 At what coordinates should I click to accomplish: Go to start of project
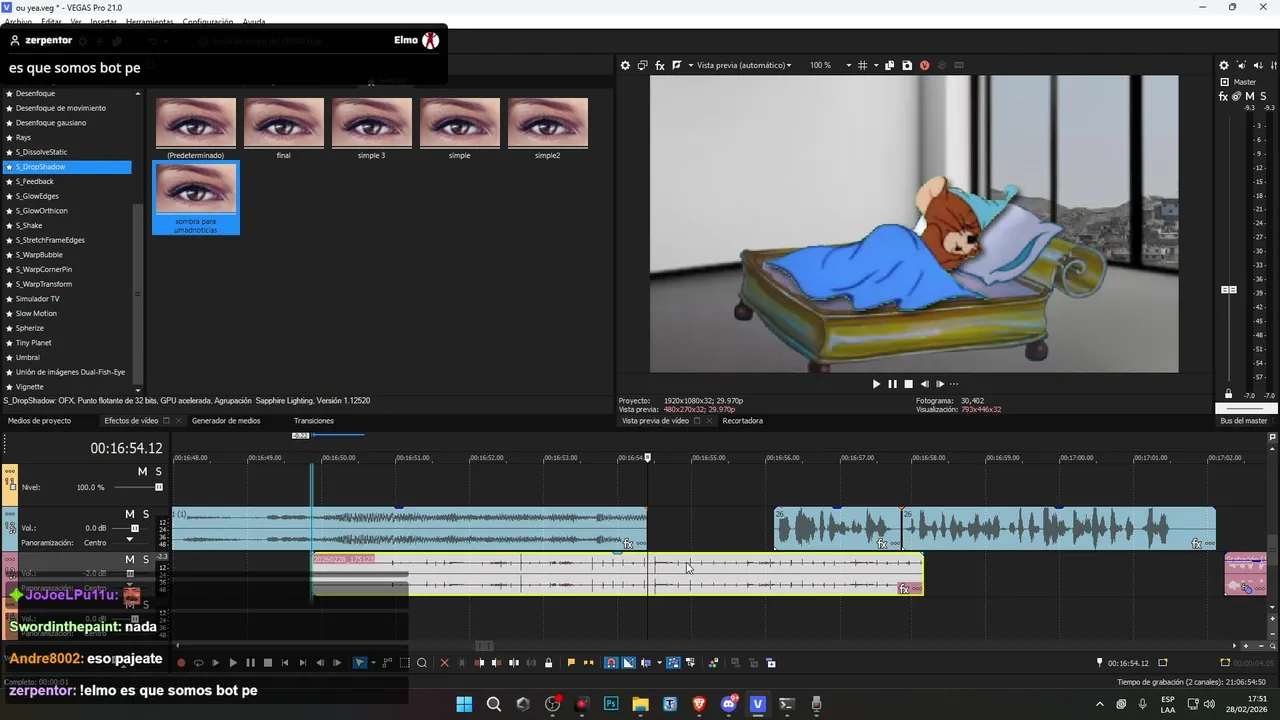point(285,663)
